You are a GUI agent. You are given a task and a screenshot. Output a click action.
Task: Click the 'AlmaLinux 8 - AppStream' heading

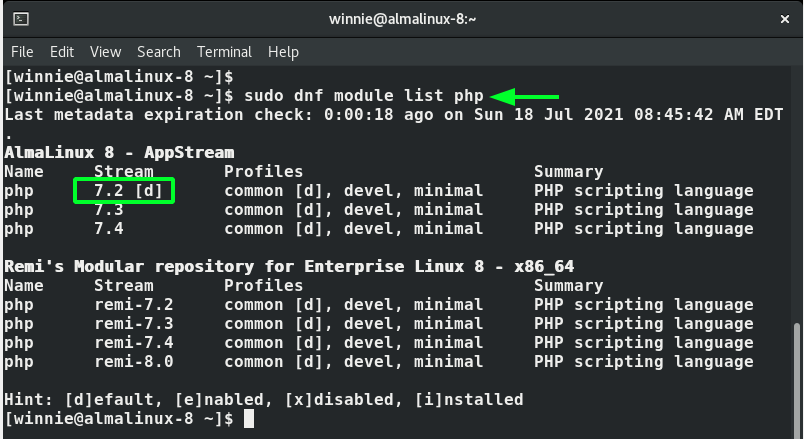click(x=119, y=152)
